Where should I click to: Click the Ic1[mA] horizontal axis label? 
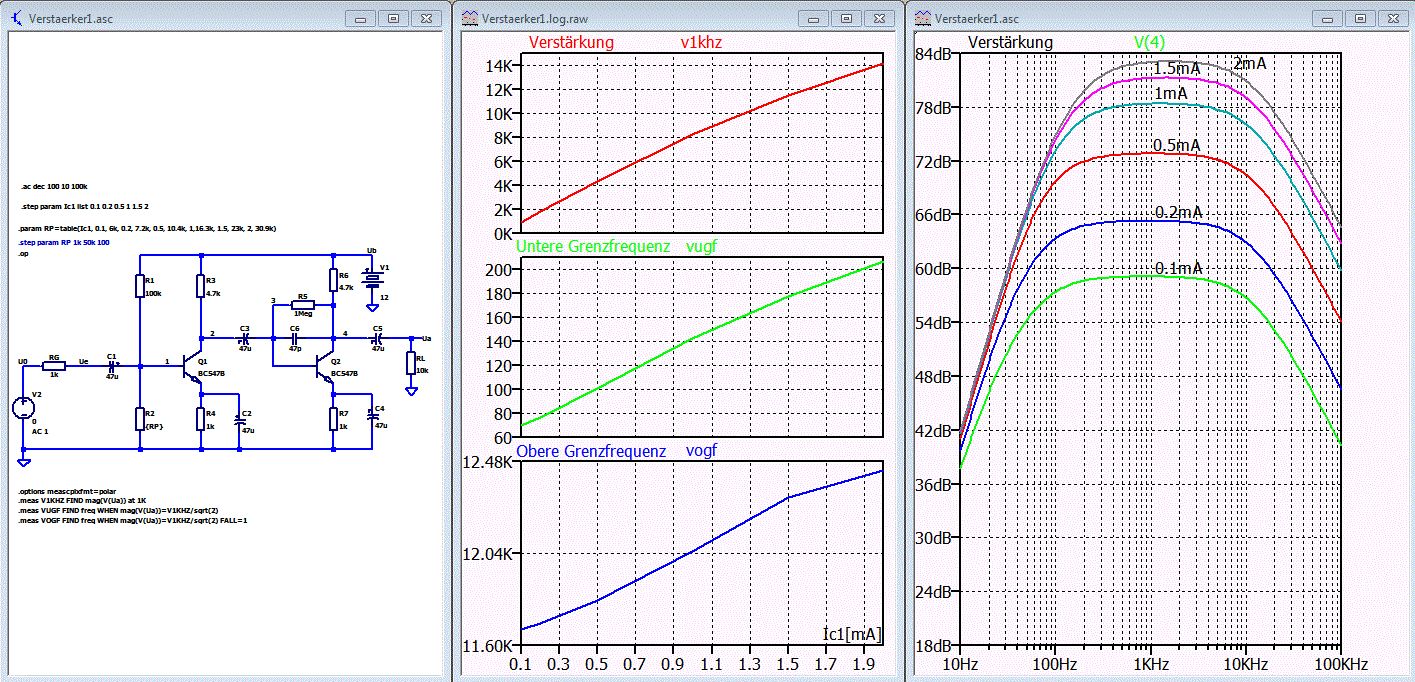tap(852, 634)
